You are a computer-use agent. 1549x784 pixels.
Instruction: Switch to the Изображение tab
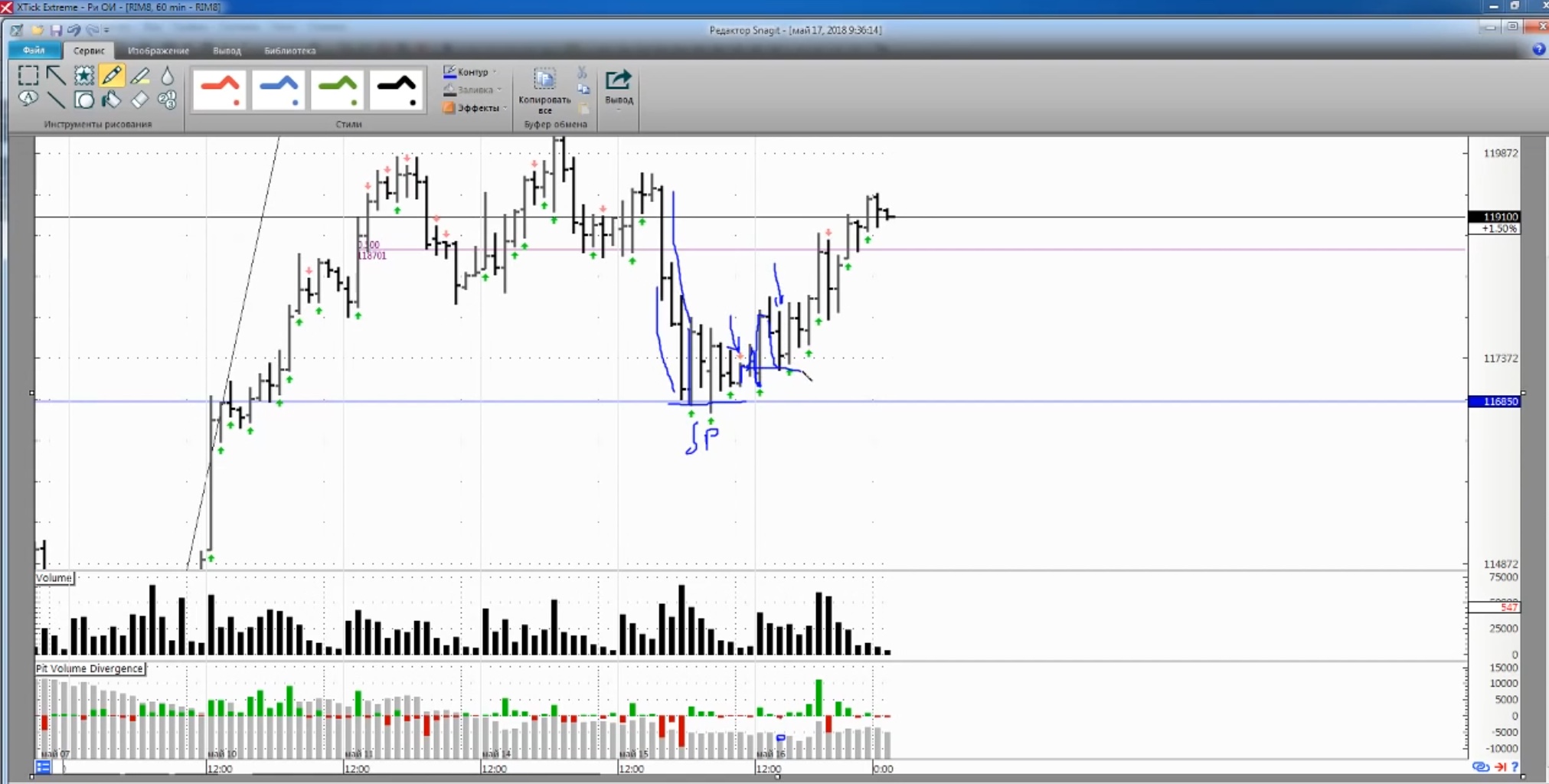pyautogui.click(x=158, y=51)
